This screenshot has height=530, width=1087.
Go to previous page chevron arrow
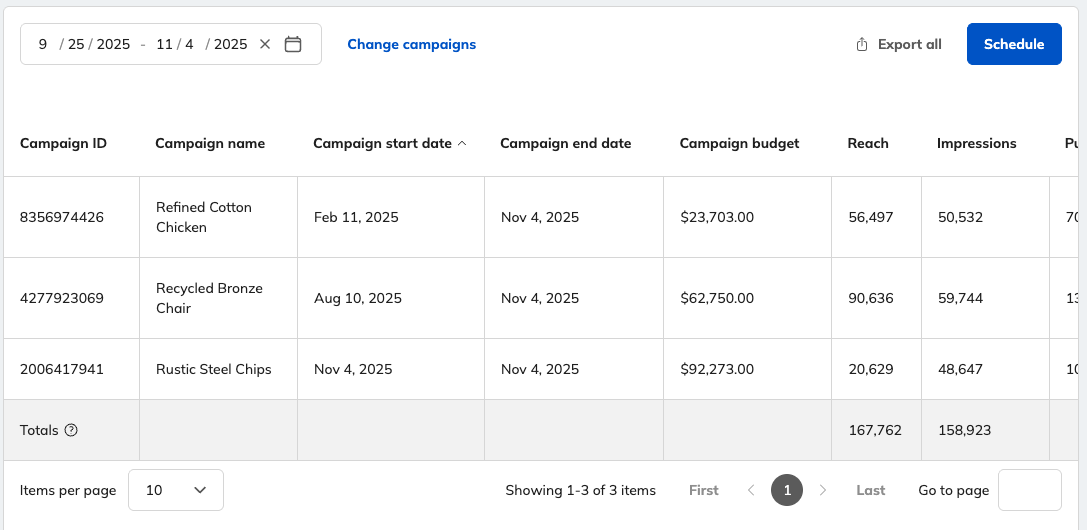pyautogui.click(x=751, y=490)
